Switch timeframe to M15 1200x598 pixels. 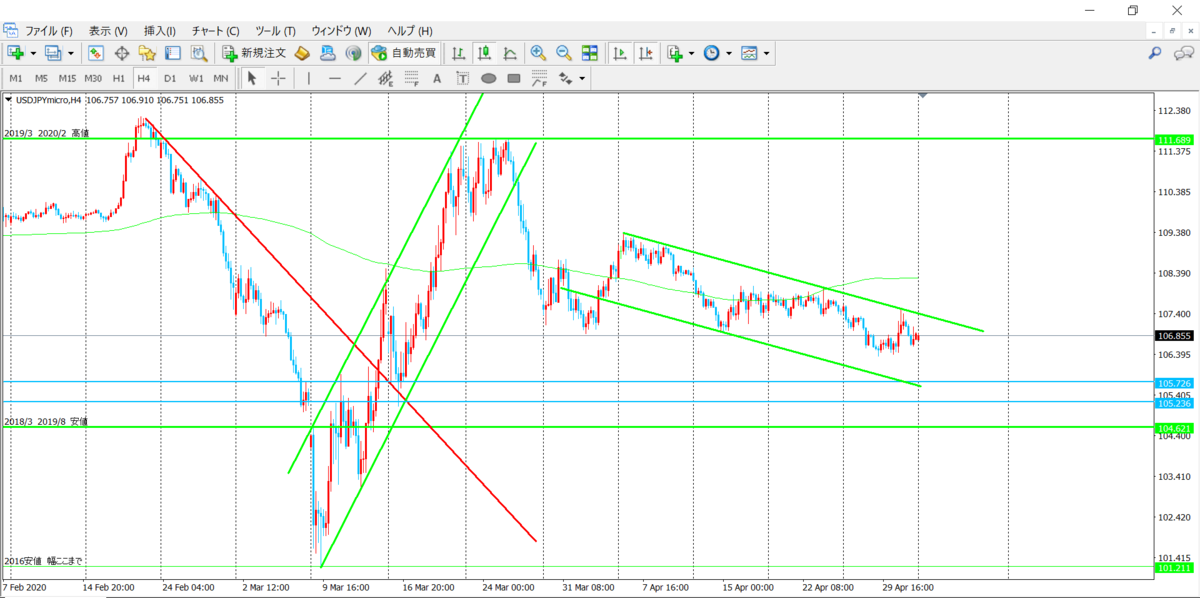click(x=67, y=78)
